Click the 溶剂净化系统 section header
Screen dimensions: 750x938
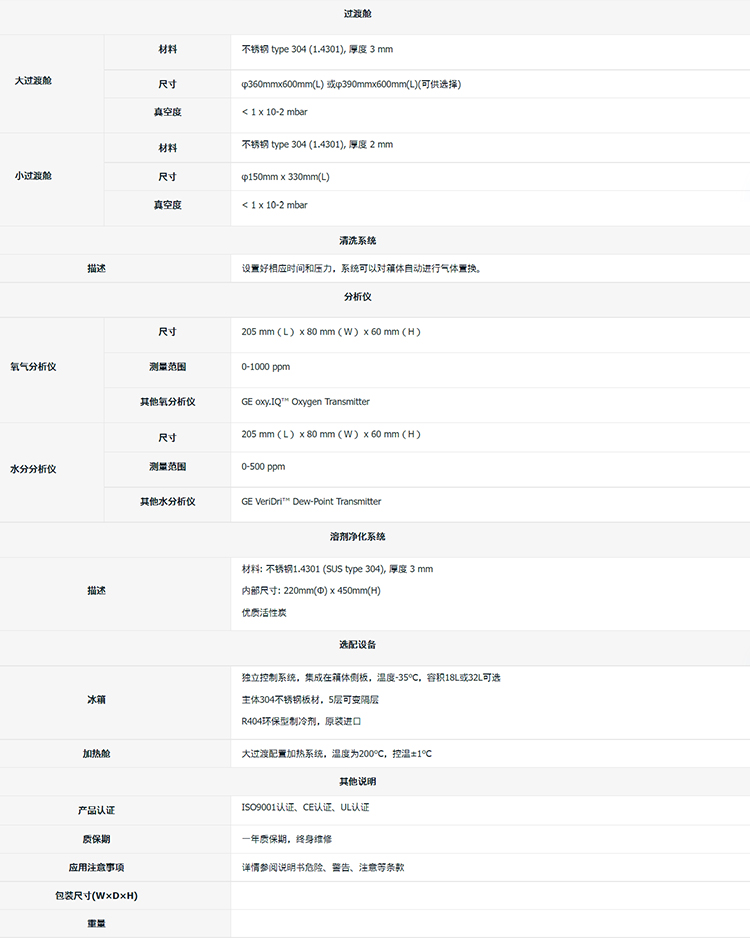(x=358, y=537)
